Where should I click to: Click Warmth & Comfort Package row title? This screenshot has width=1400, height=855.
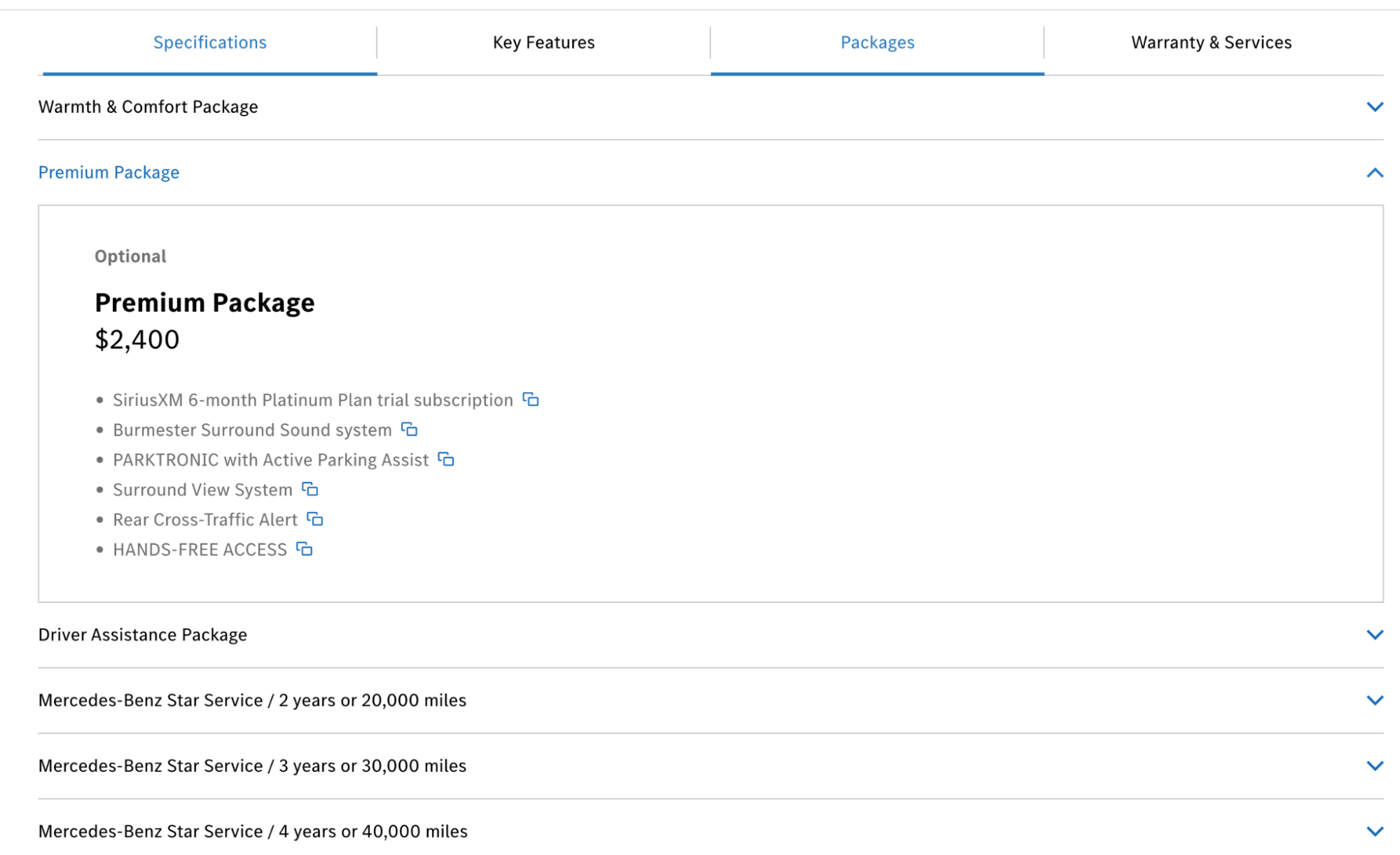point(148,107)
